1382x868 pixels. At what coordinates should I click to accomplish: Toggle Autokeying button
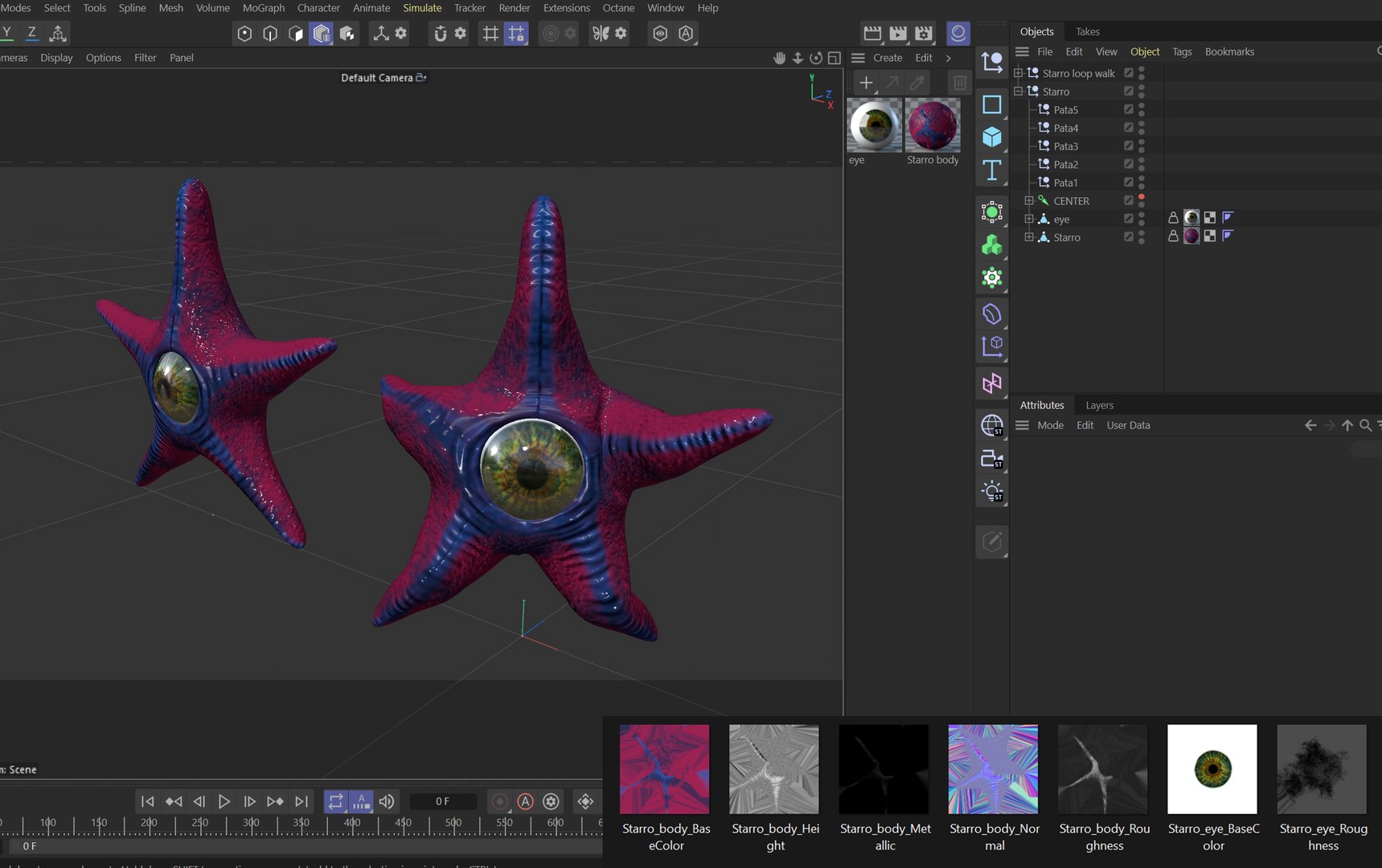525,801
